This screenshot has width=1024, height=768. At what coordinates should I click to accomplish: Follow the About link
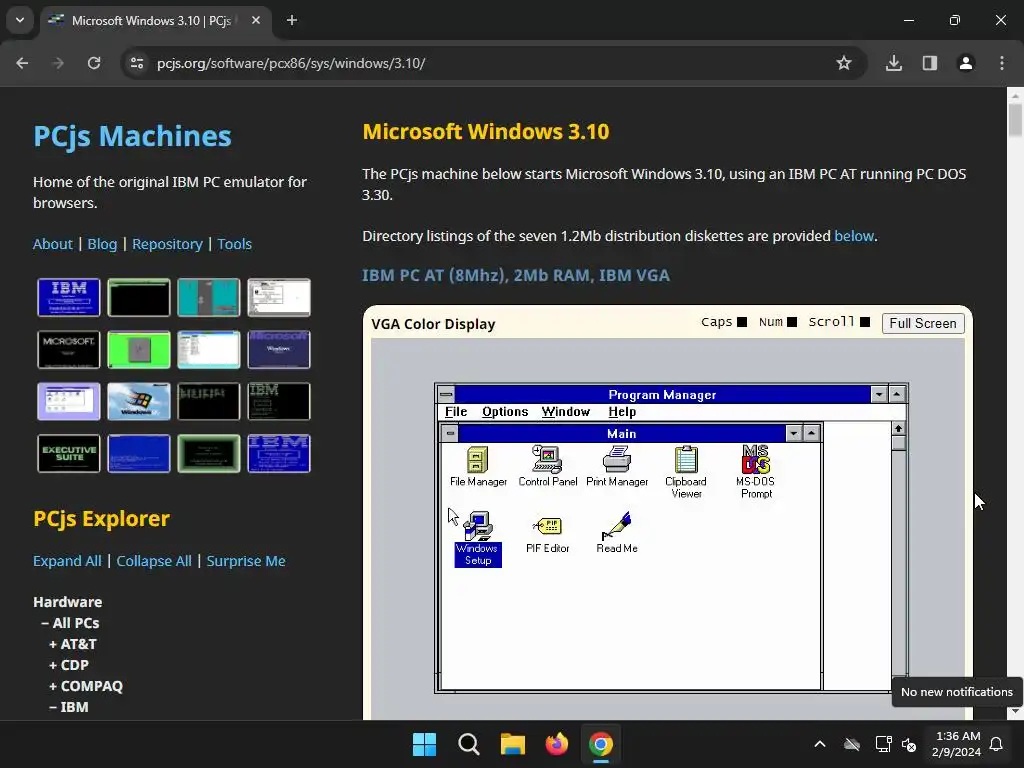(x=53, y=244)
